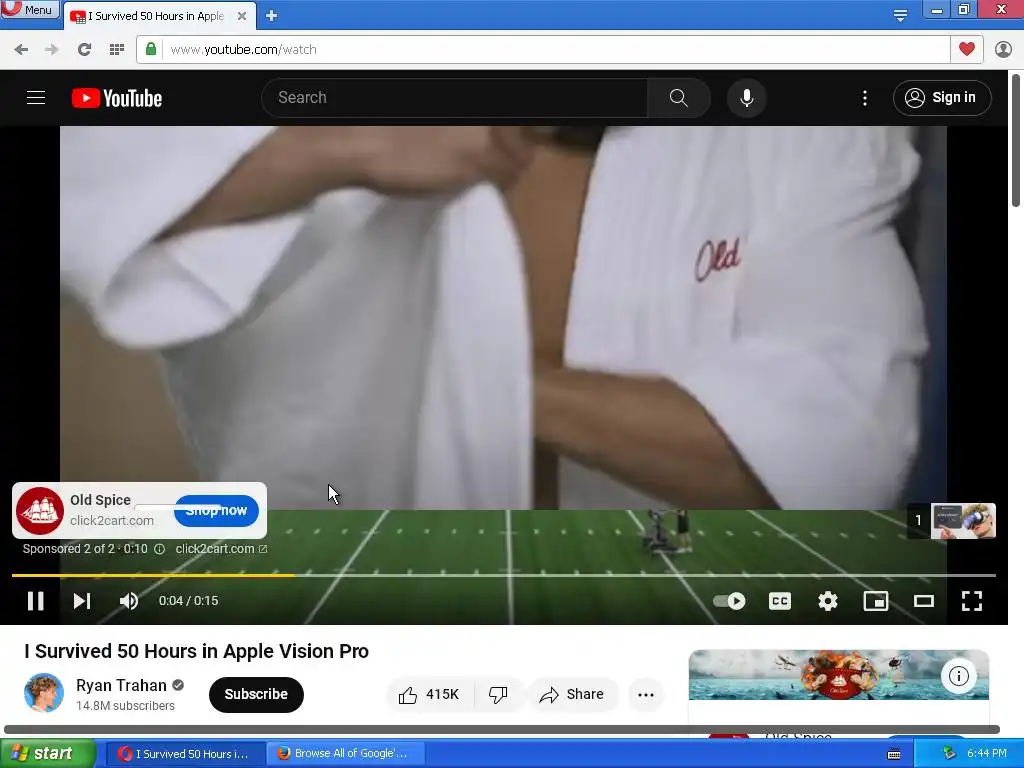
Task: Open the on-screen keyboard tray icon
Action: (894, 754)
